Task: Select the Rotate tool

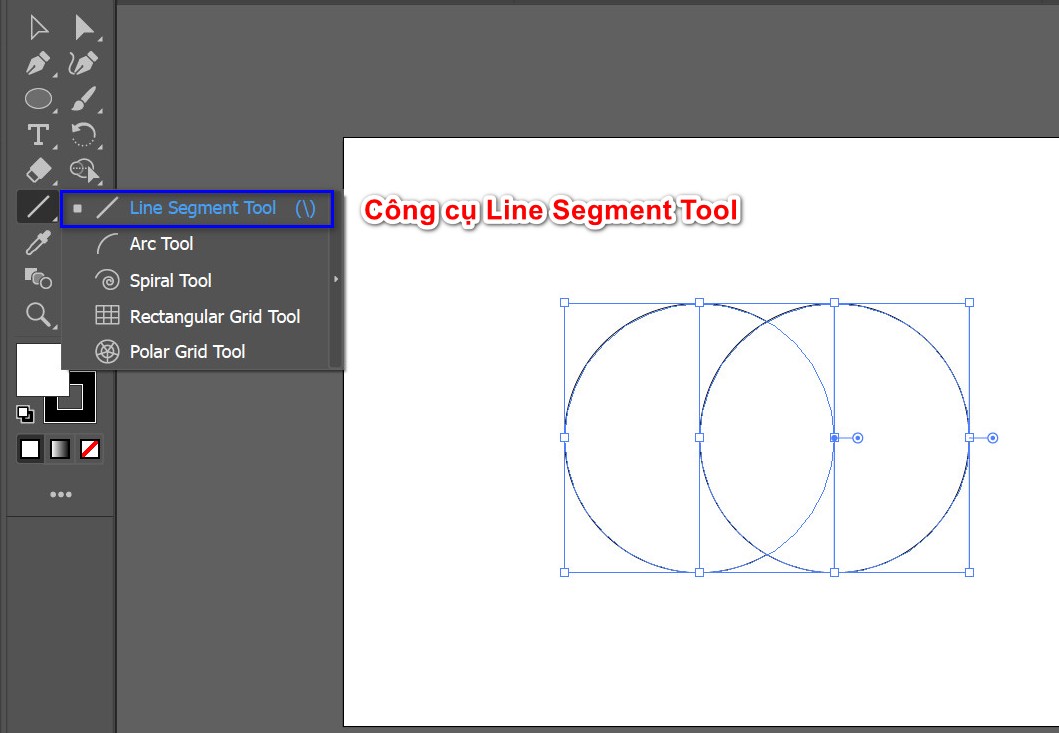Action: tap(83, 135)
